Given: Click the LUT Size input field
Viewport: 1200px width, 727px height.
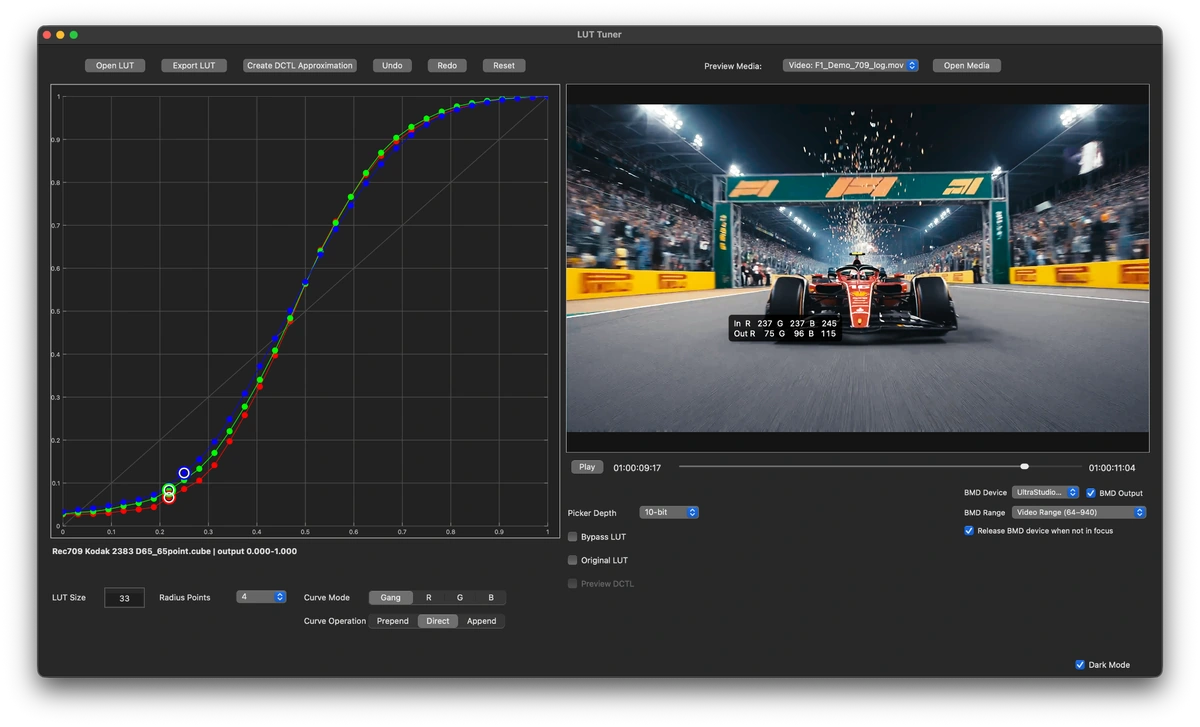Looking at the screenshot, I should click(124, 598).
